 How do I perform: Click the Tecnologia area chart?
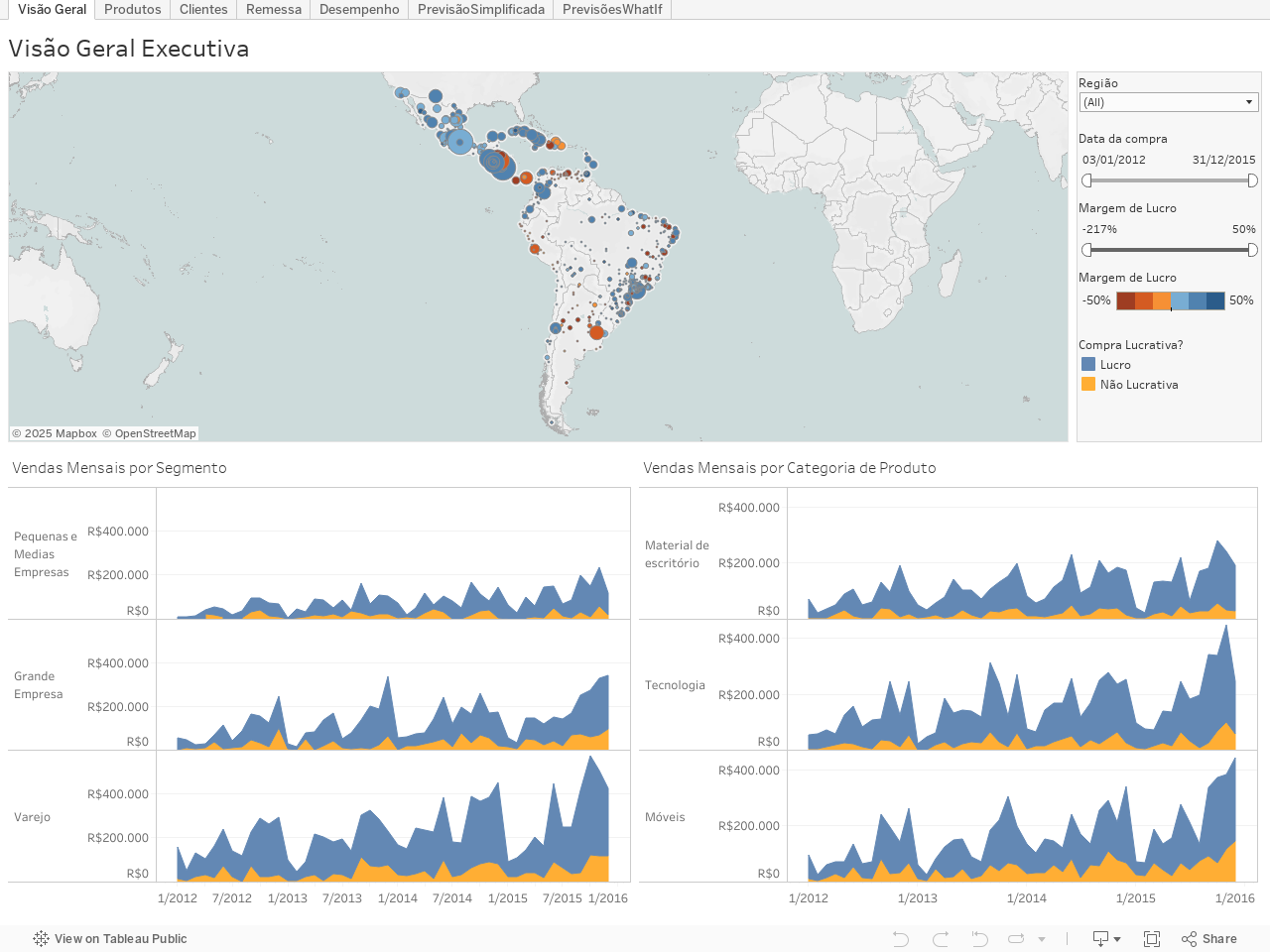[1021, 685]
